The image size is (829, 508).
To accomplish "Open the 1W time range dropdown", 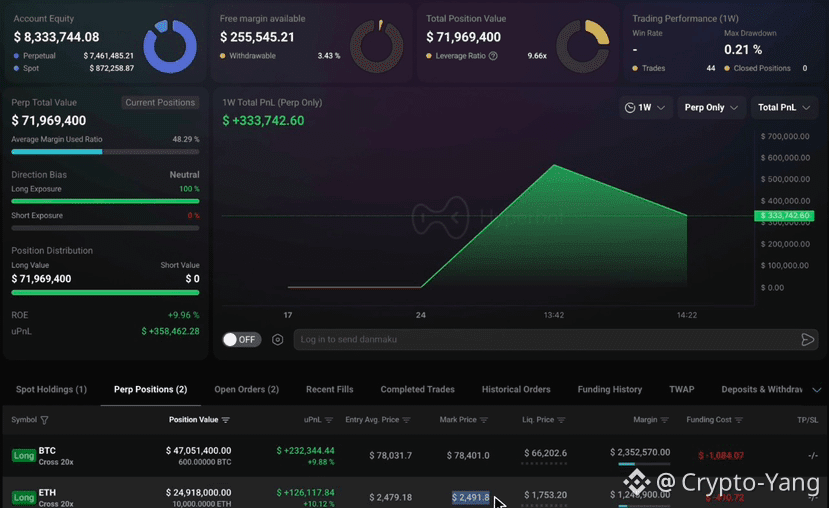I will [x=646, y=107].
